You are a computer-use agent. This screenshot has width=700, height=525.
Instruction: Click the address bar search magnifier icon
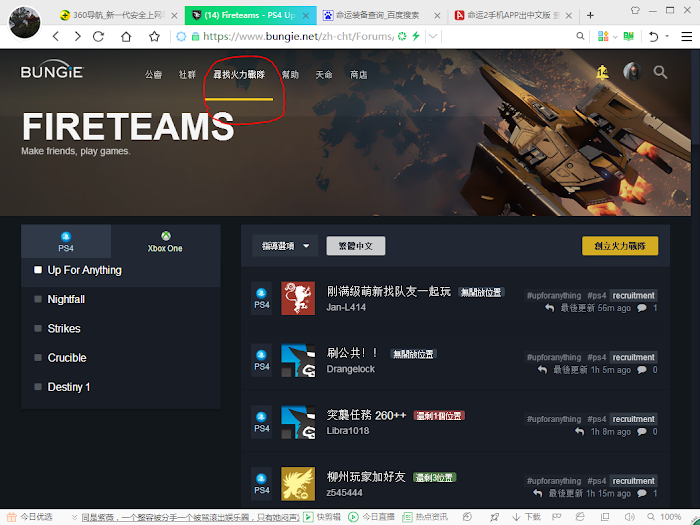point(580,36)
